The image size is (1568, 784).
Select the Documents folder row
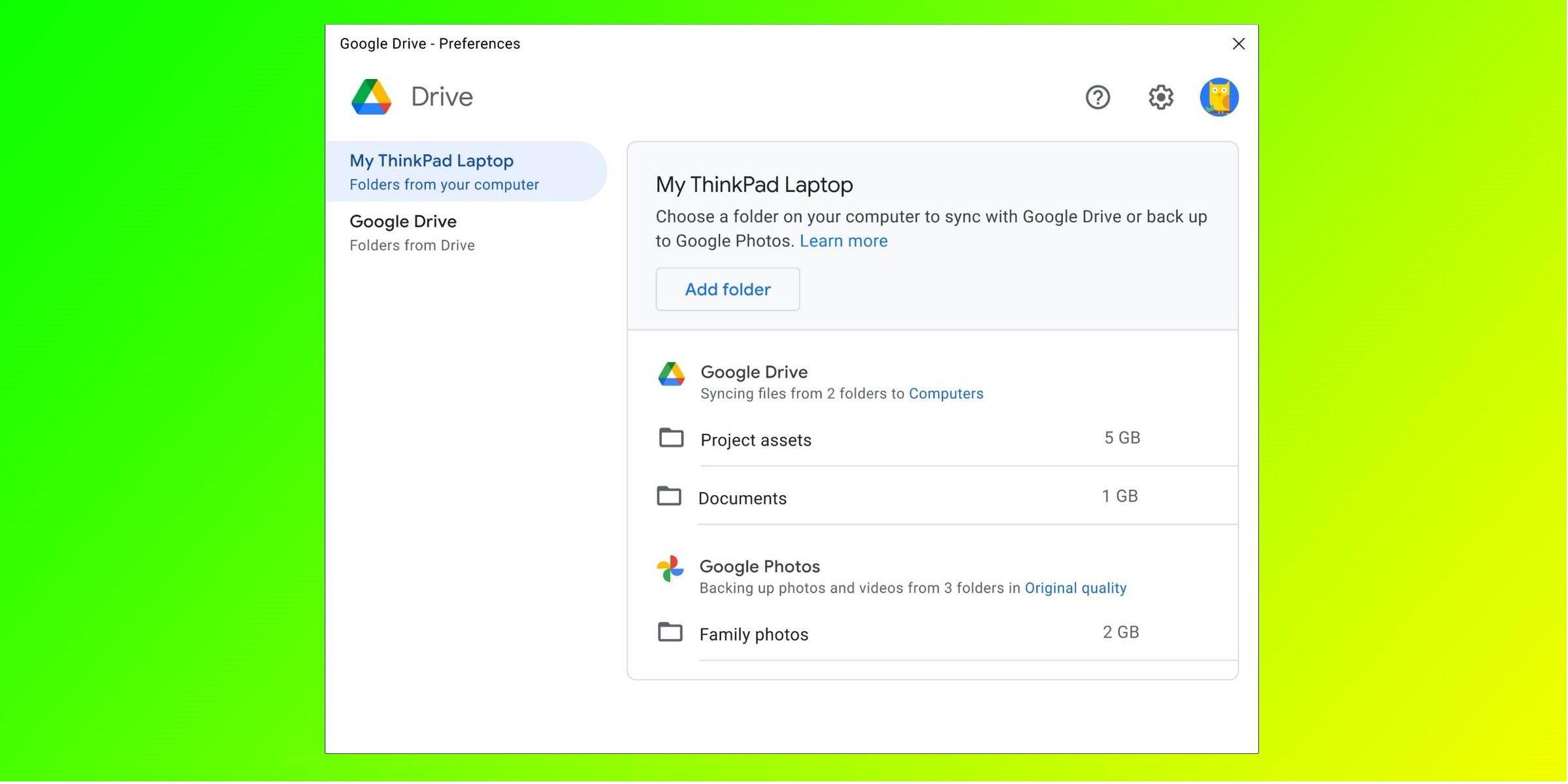743,498
